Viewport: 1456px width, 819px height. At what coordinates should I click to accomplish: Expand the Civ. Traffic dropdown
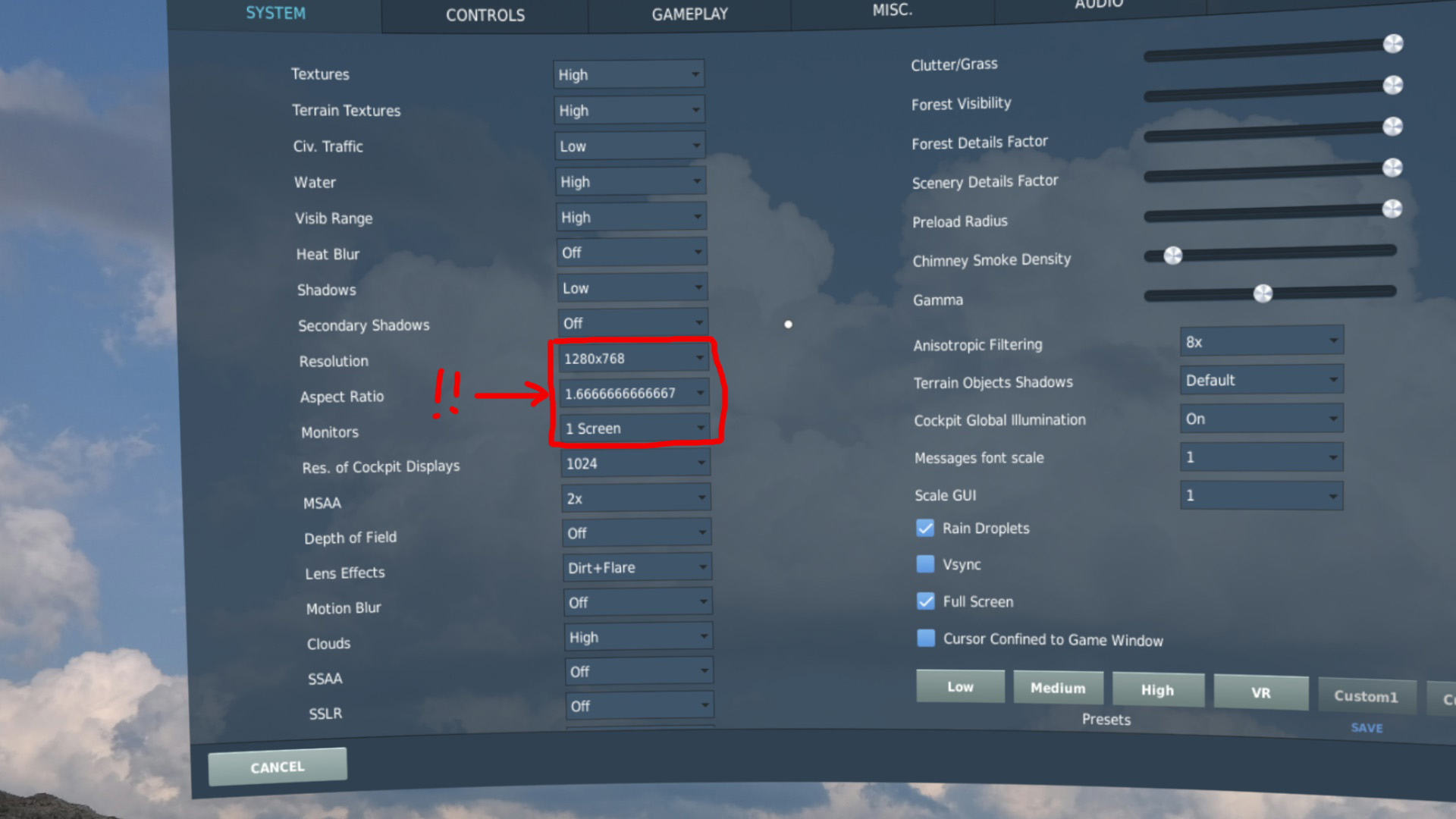click(x=629, y=146)
